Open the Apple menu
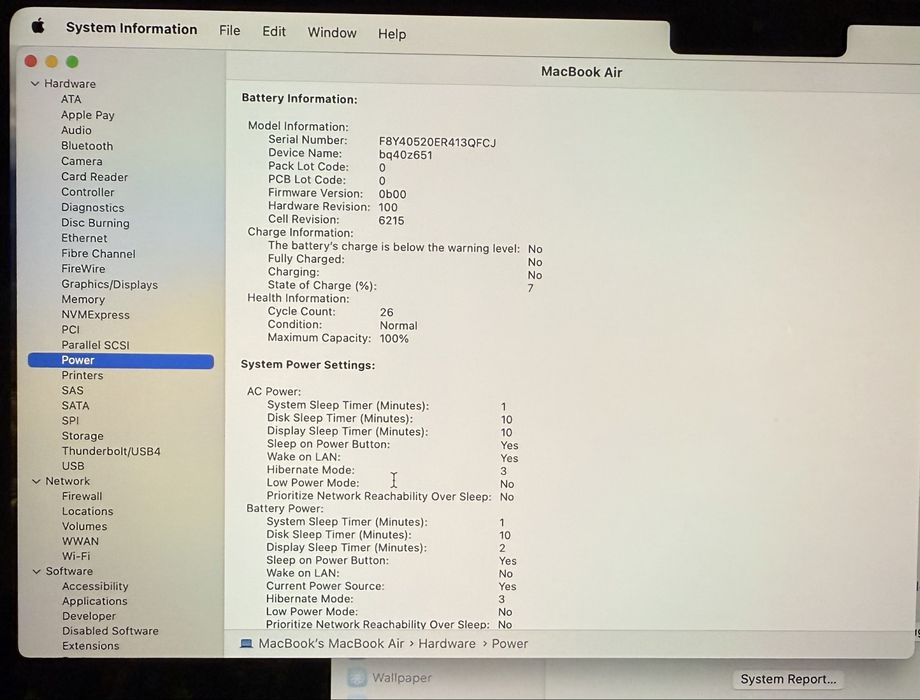Viewport: 920px width, 700px height. click(x=38, y=26)
